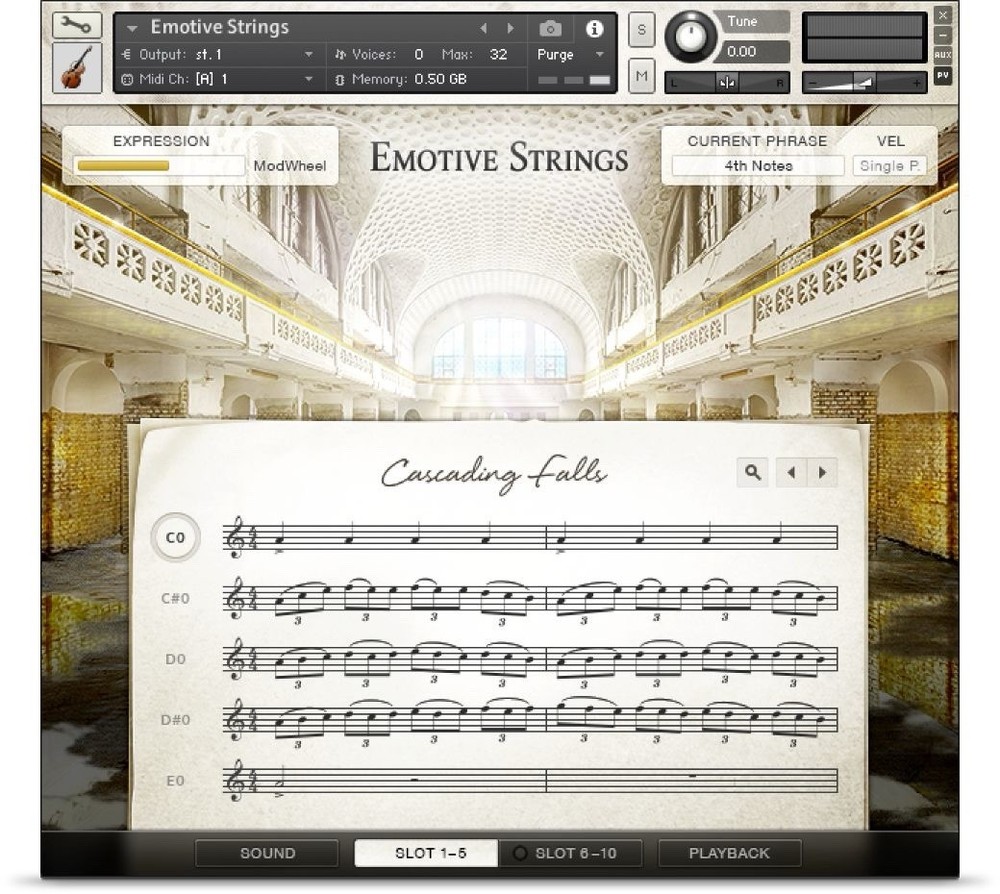This screenshot has width=1000, height=894.
Task: Toggle Solo on the instrument header
Action: 640,31
